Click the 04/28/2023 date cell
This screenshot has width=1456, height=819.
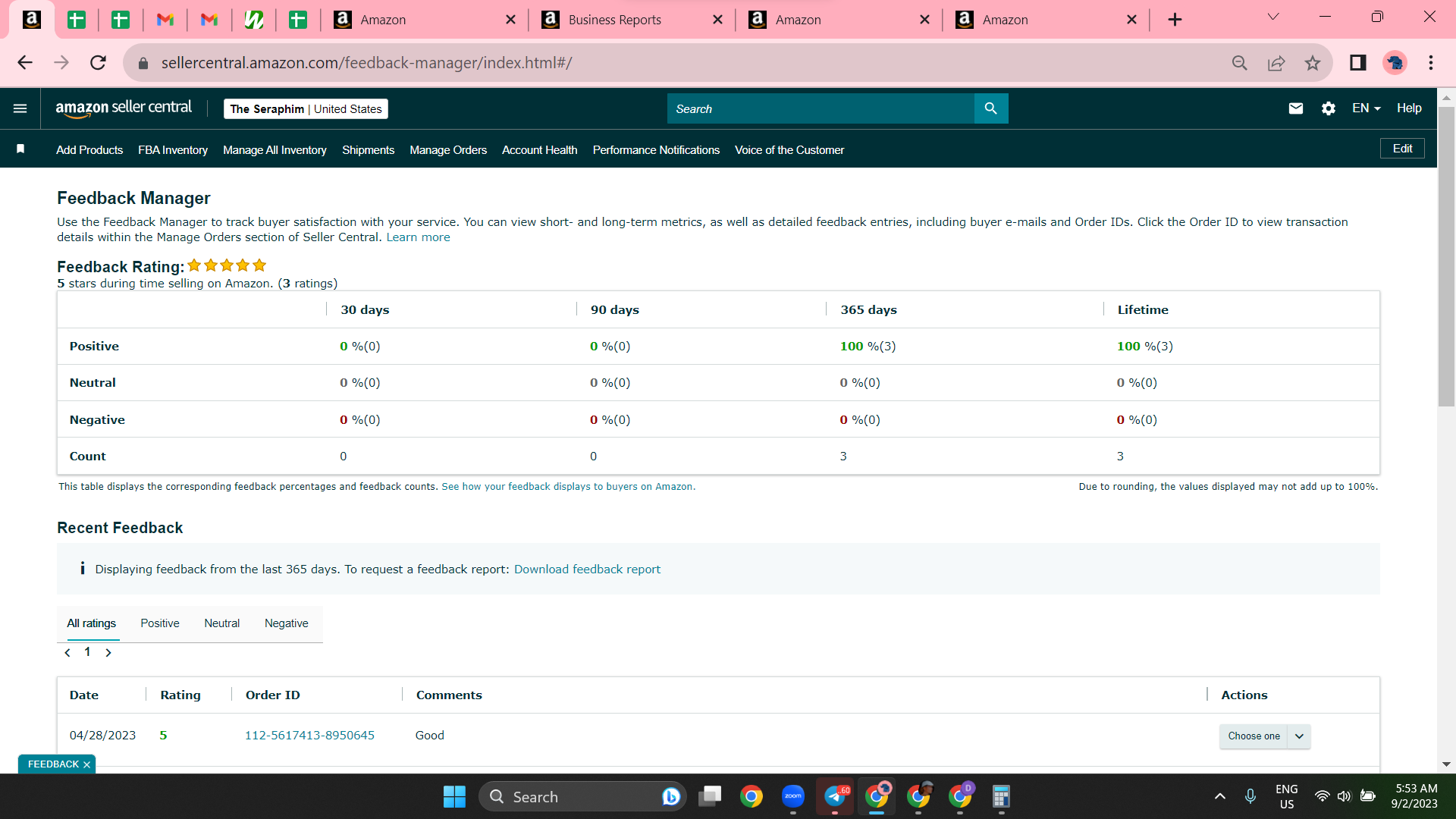102,736
